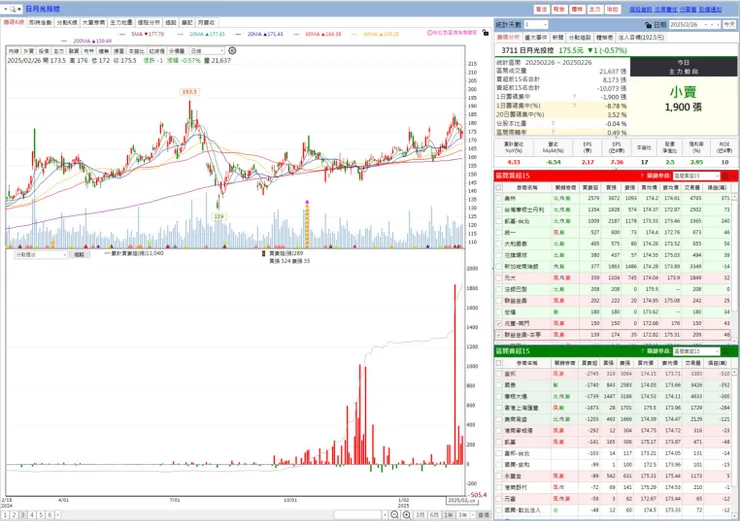
Task: Switch to the 分點K線 tab
Action: 67,22
